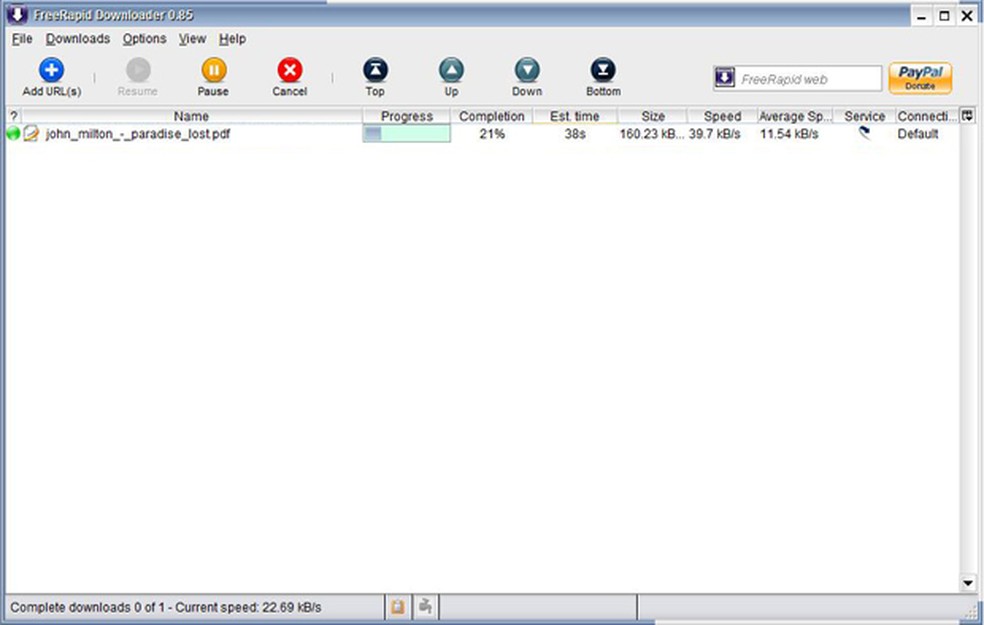Click the scrollbar down arrow
The width and height of the screenshot is (984, 625).
point(968,583)
